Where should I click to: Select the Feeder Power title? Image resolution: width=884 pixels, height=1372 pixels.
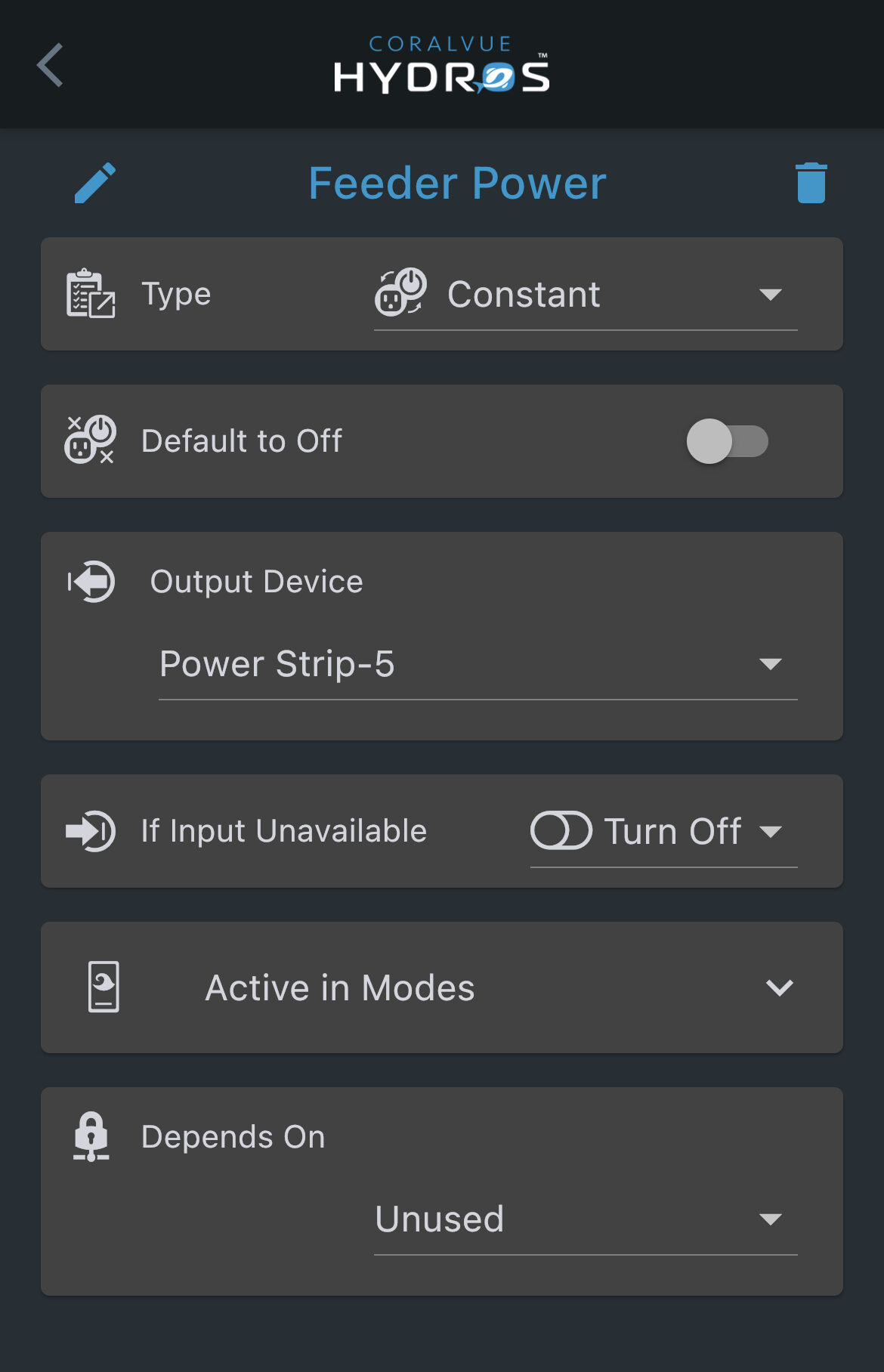(456, 182)
